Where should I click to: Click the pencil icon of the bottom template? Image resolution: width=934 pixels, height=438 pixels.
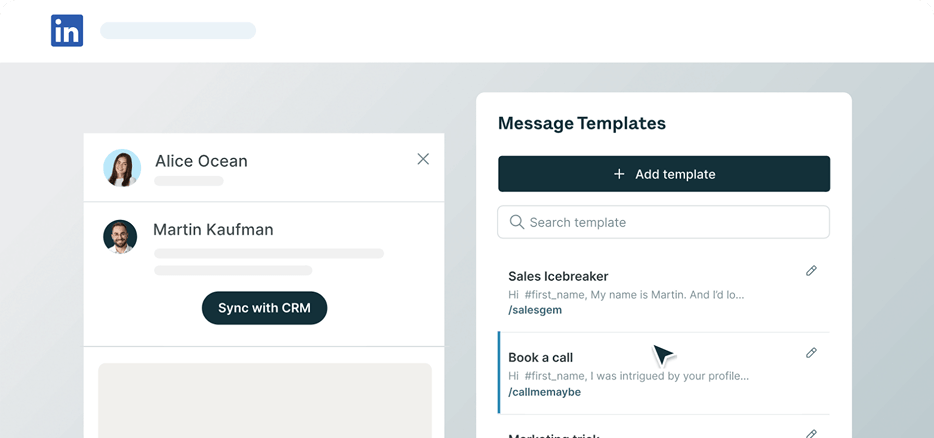[811, 433]
